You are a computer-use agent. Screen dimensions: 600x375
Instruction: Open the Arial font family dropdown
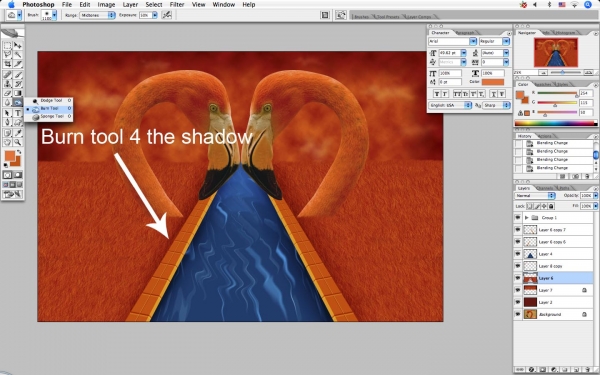[x=452, y=41]
